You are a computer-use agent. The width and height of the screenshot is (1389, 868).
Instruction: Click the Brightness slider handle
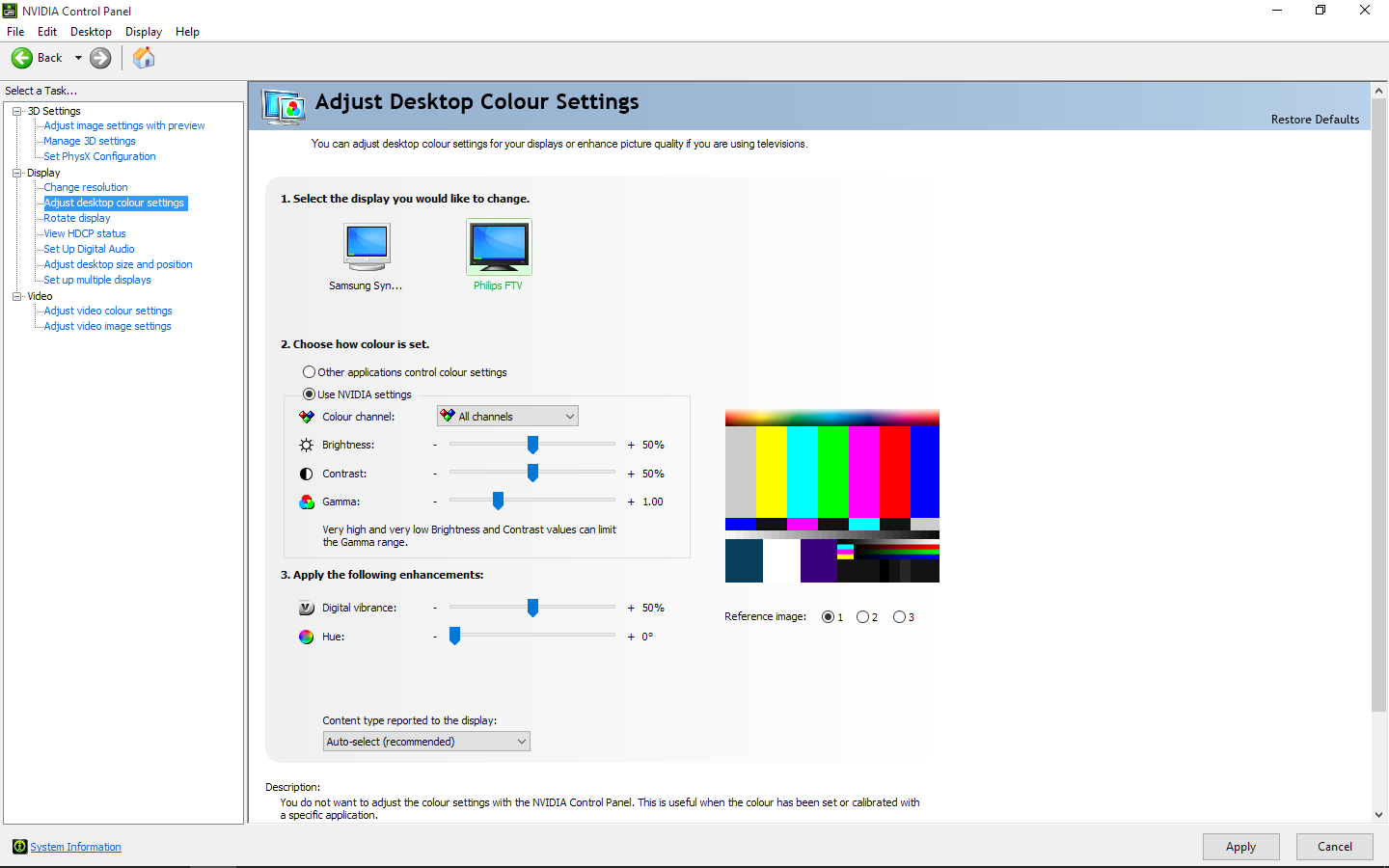pyautogui.click(x=532, y=445)
